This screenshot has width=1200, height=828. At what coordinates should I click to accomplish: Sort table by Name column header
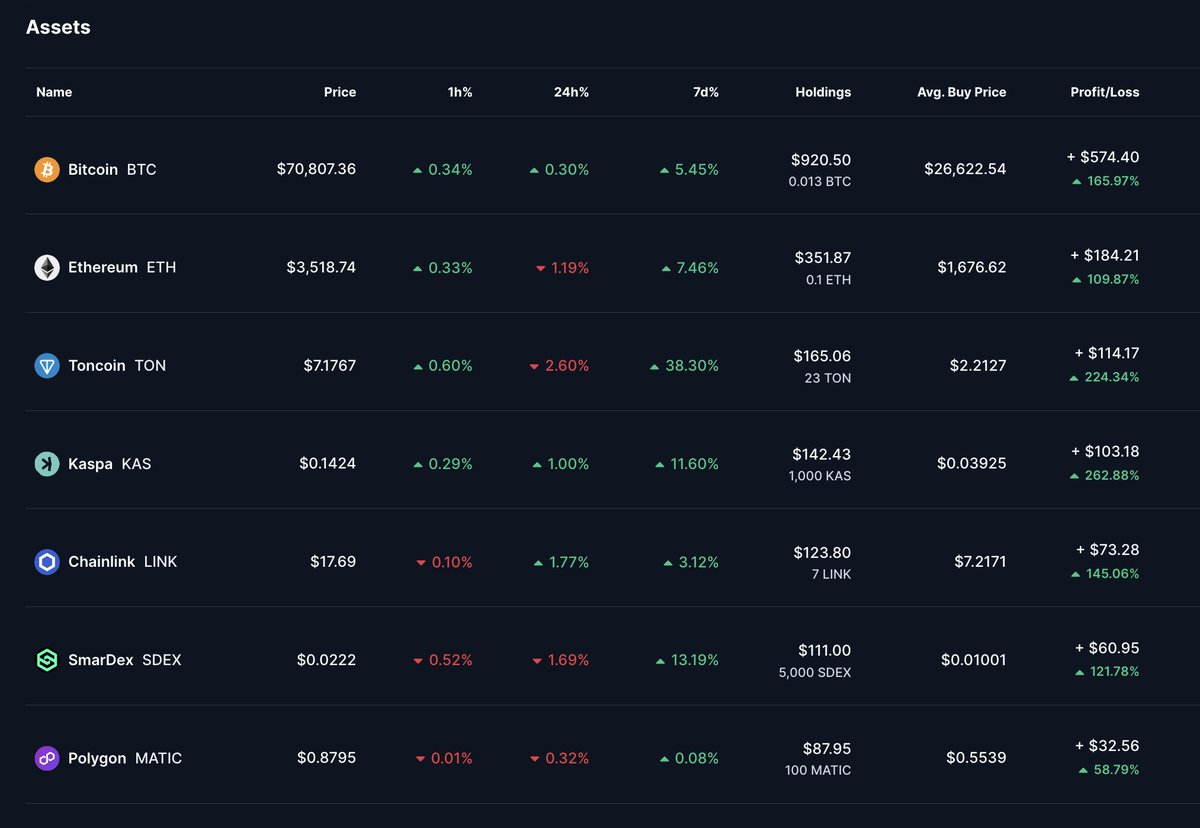(54, 92)
